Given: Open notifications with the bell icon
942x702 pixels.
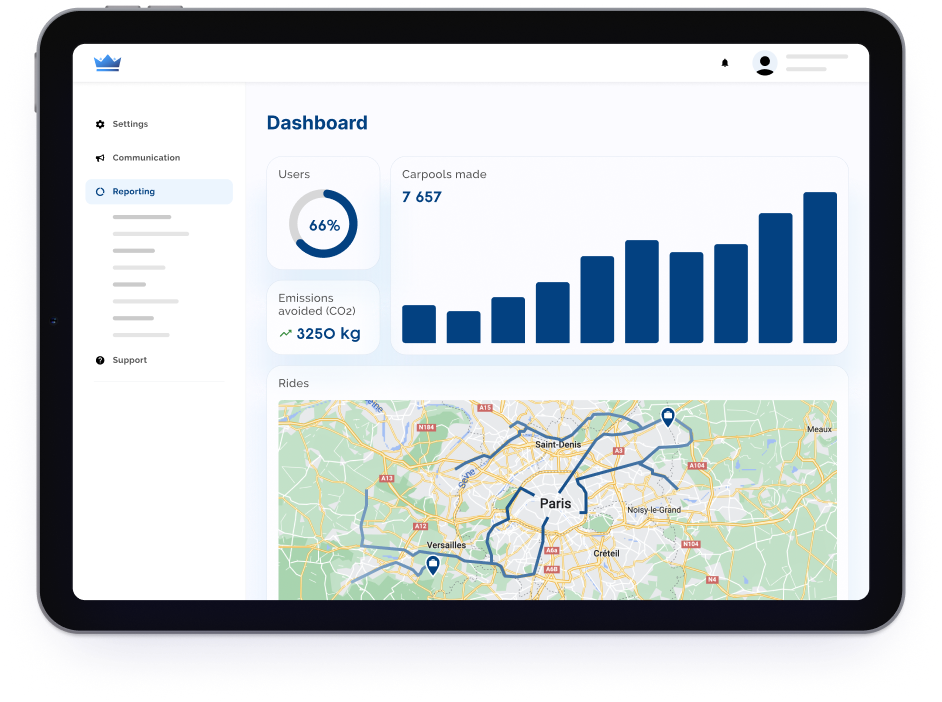Looking at the screenshot, I should coord(725,63).
